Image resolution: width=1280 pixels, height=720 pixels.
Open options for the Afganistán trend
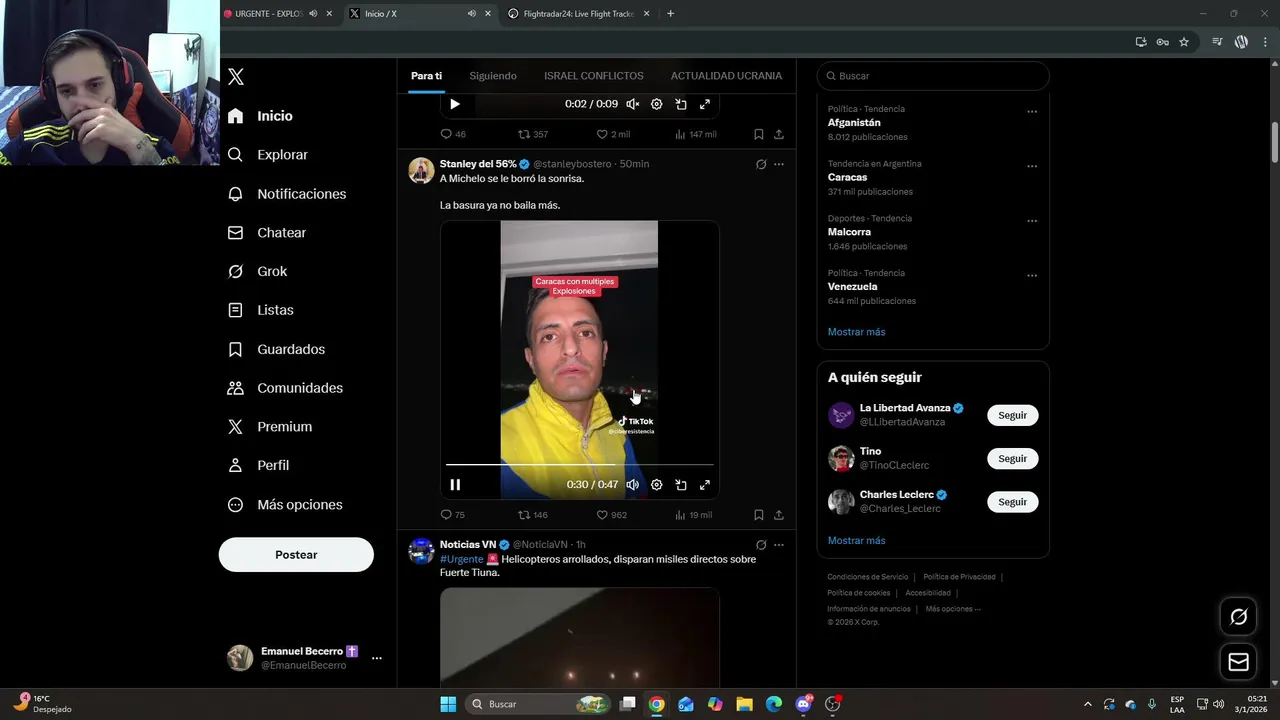(x=1032, y=112)
